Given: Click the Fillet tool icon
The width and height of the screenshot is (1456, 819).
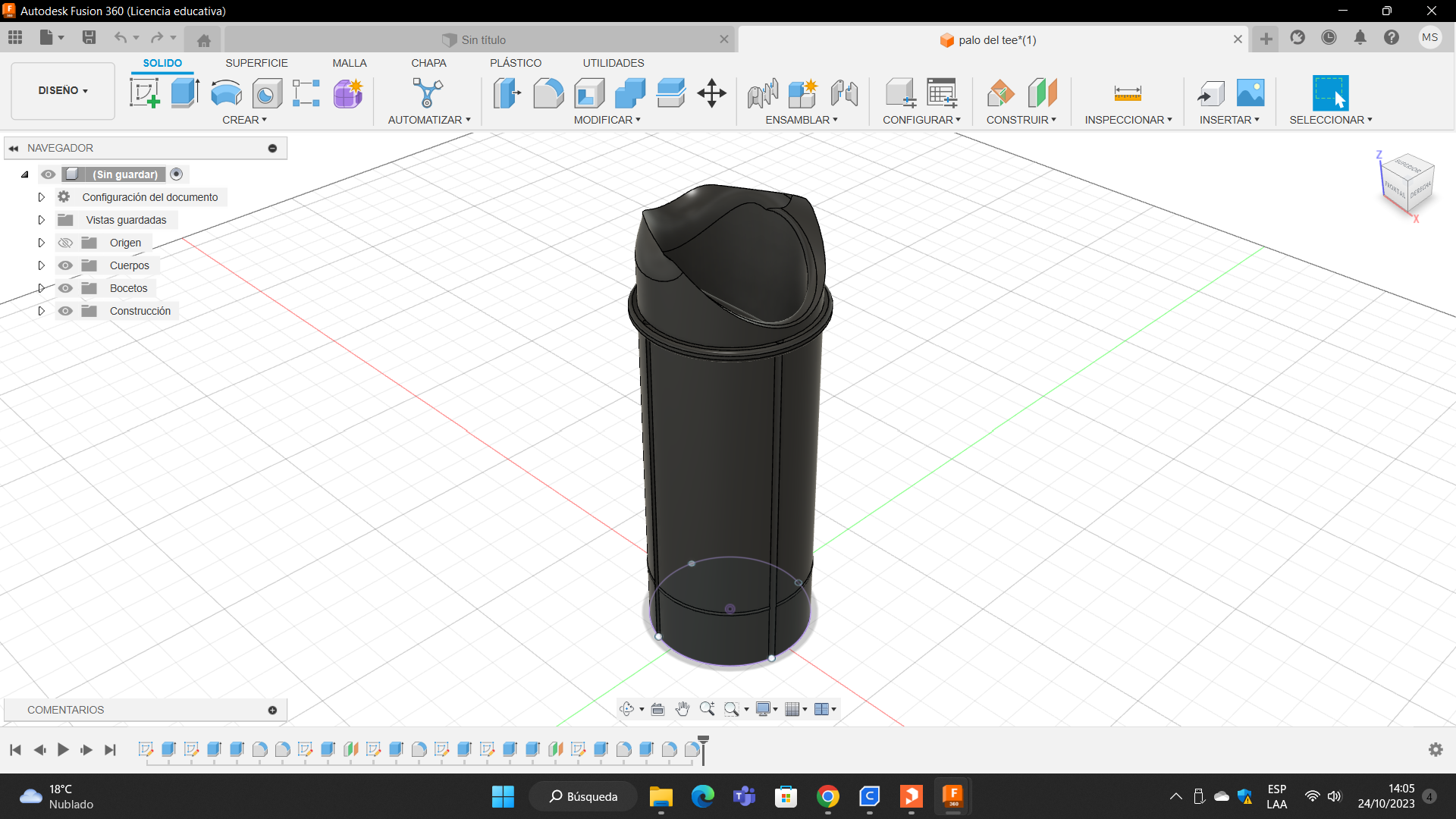Looking at the screenshot, I should (548, 93).
